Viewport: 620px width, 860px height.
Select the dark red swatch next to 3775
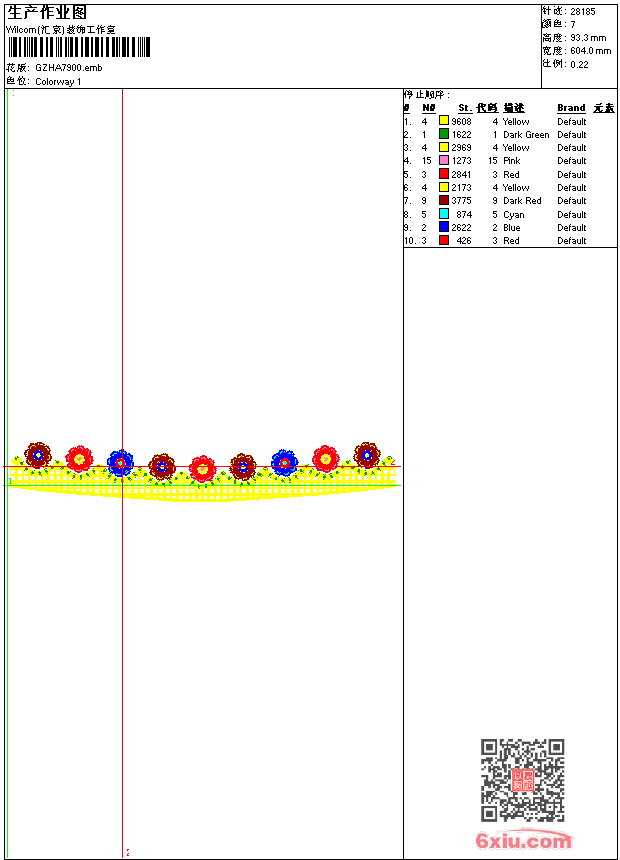[444, 200]
